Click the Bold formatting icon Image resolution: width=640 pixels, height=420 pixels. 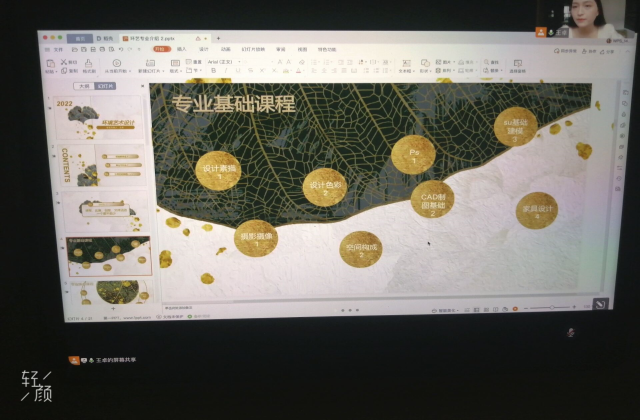[x=212, y=71]
